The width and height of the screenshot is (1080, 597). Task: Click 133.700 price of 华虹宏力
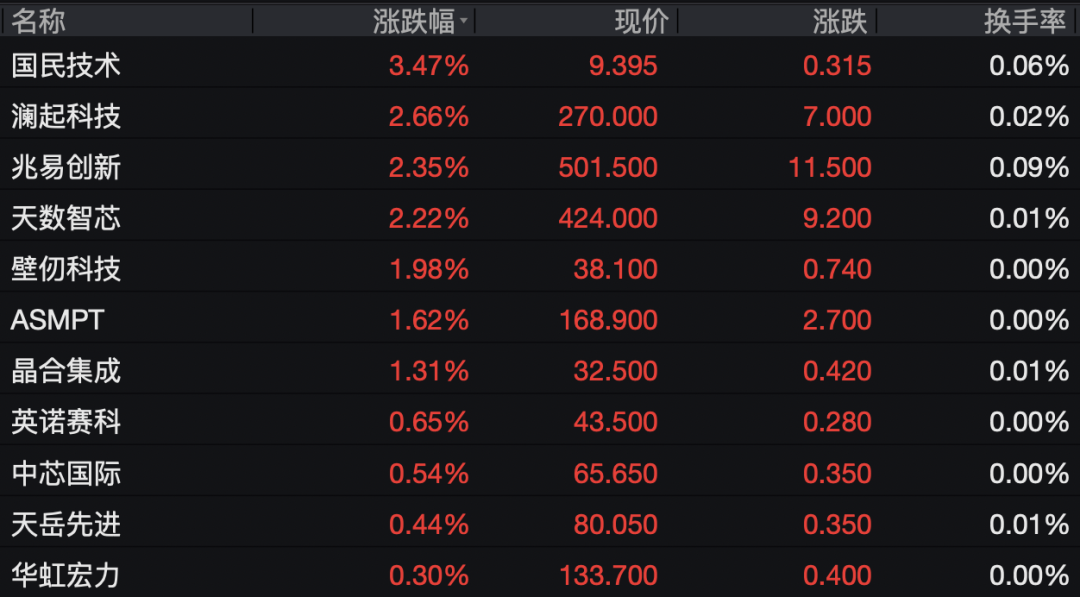click(608, 575)
